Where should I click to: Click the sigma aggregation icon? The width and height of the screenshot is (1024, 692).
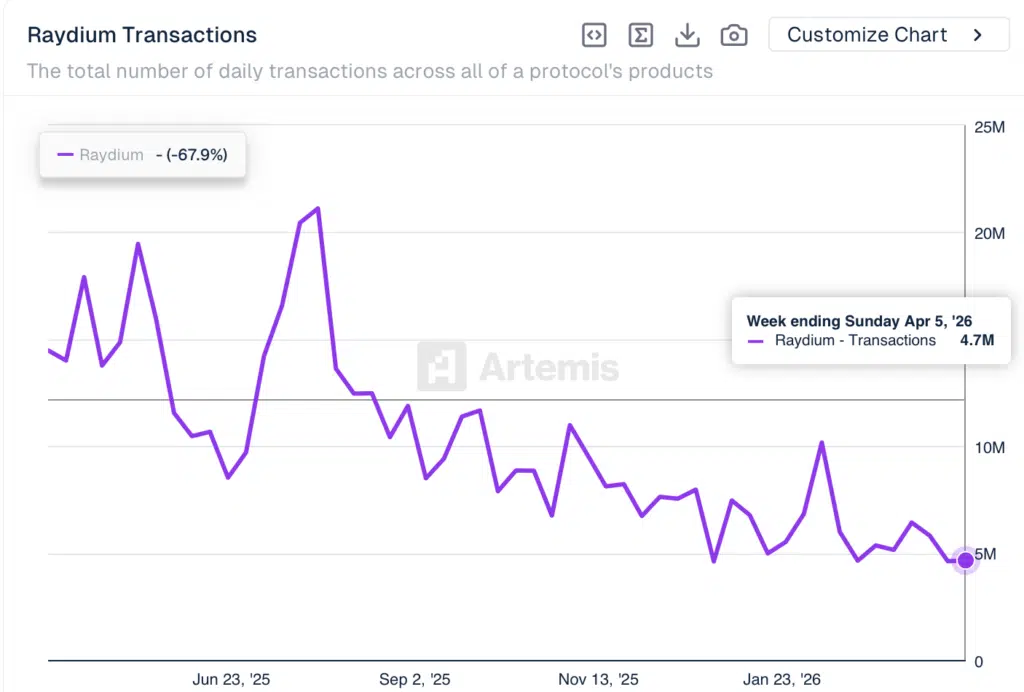(x=640, y=34)
